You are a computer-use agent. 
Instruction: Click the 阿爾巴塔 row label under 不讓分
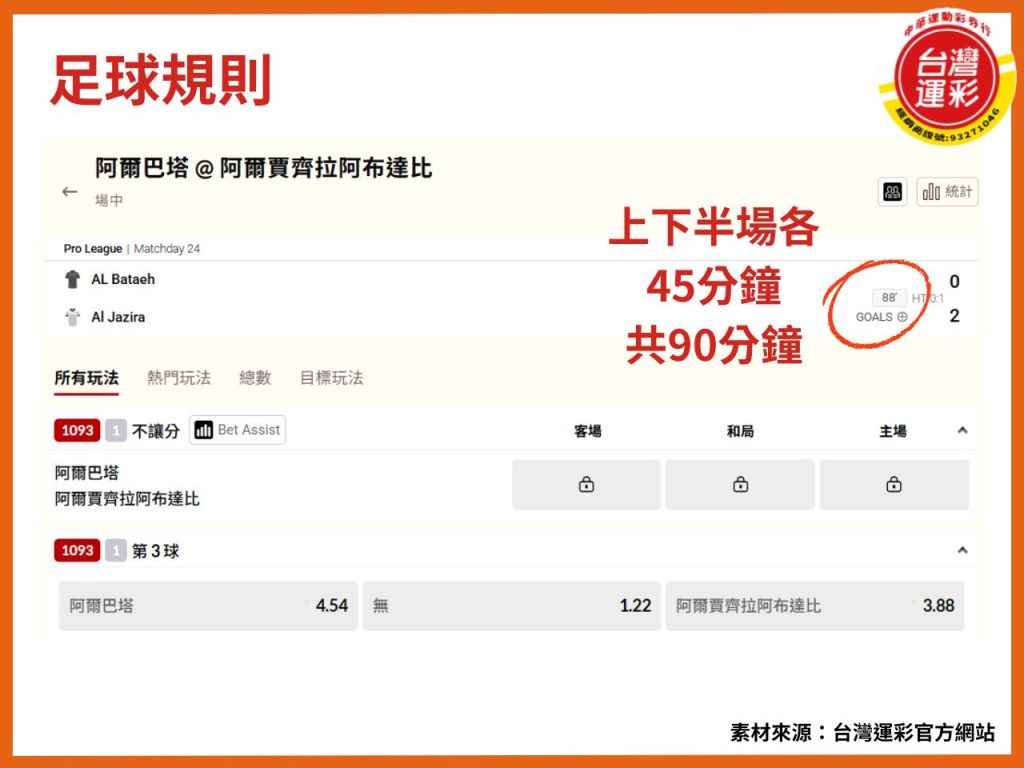(x=87, y=473)
